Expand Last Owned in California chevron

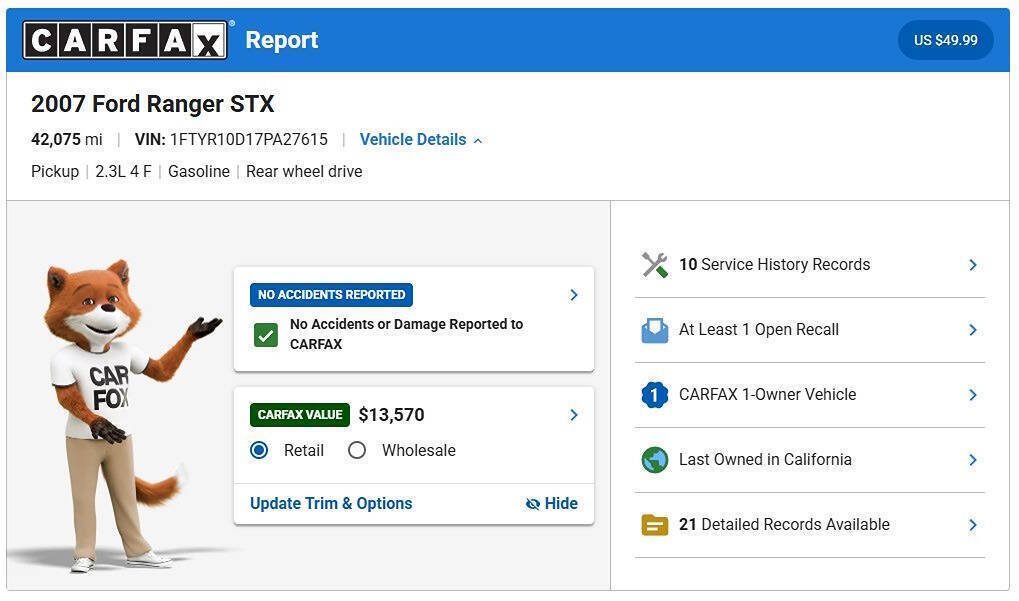[973, 460]
